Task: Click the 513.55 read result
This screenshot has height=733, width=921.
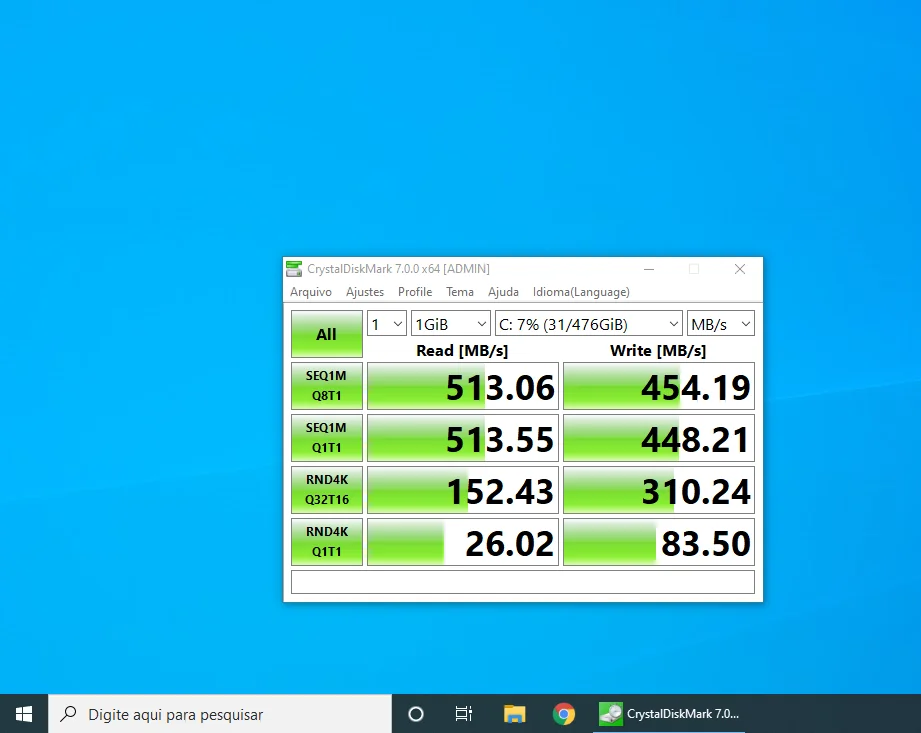Action: pos(463,438)
